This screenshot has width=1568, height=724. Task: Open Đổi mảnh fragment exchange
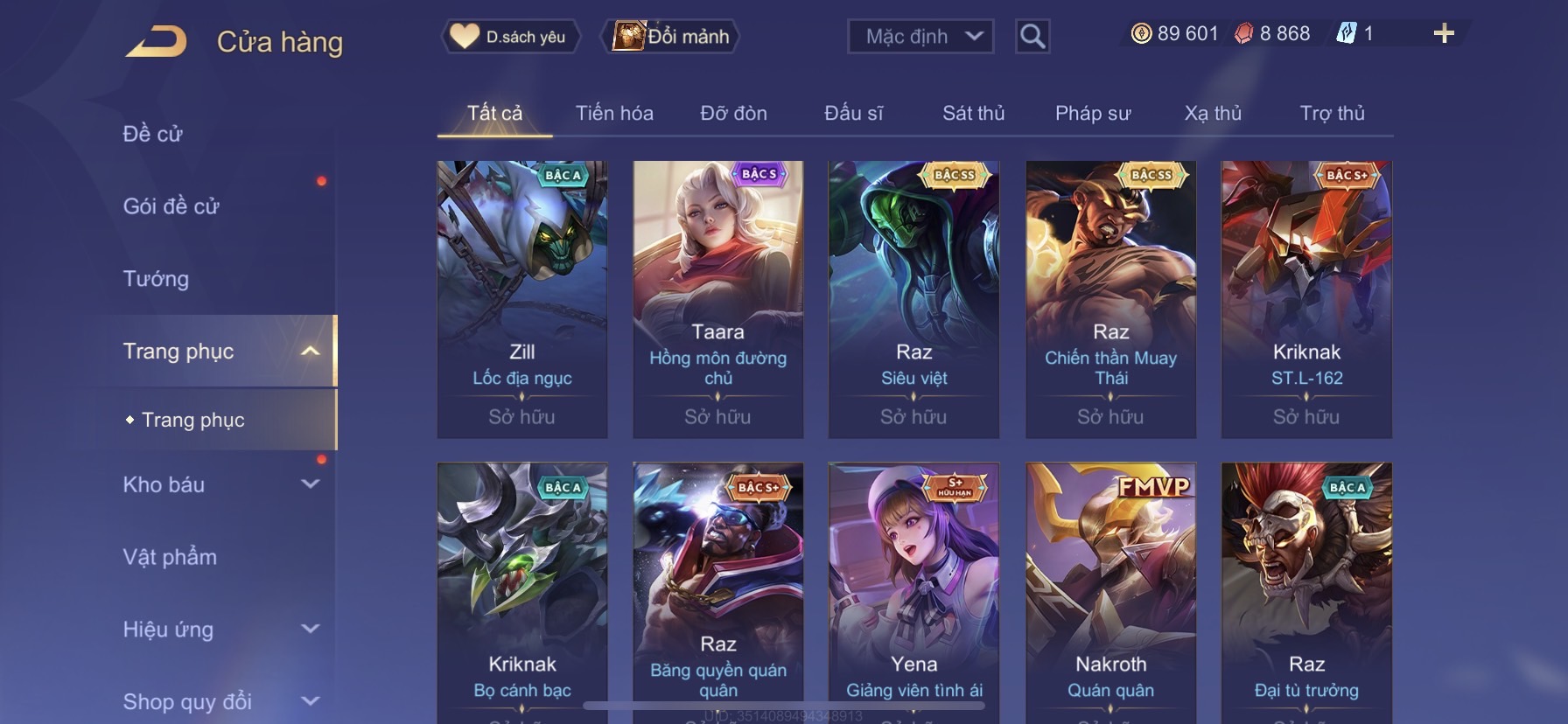(671, 36)
